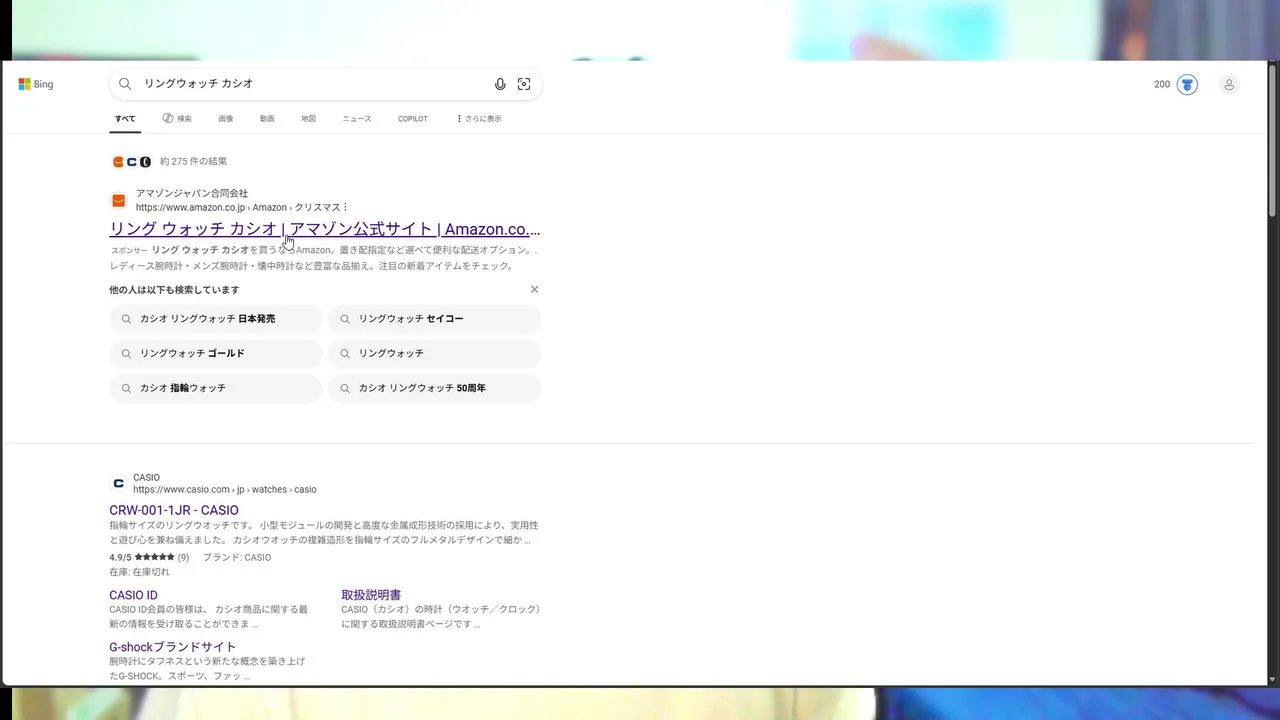1280x720 pixels.
Task: Start voice search with microphone icon
Action: point(500,84)
